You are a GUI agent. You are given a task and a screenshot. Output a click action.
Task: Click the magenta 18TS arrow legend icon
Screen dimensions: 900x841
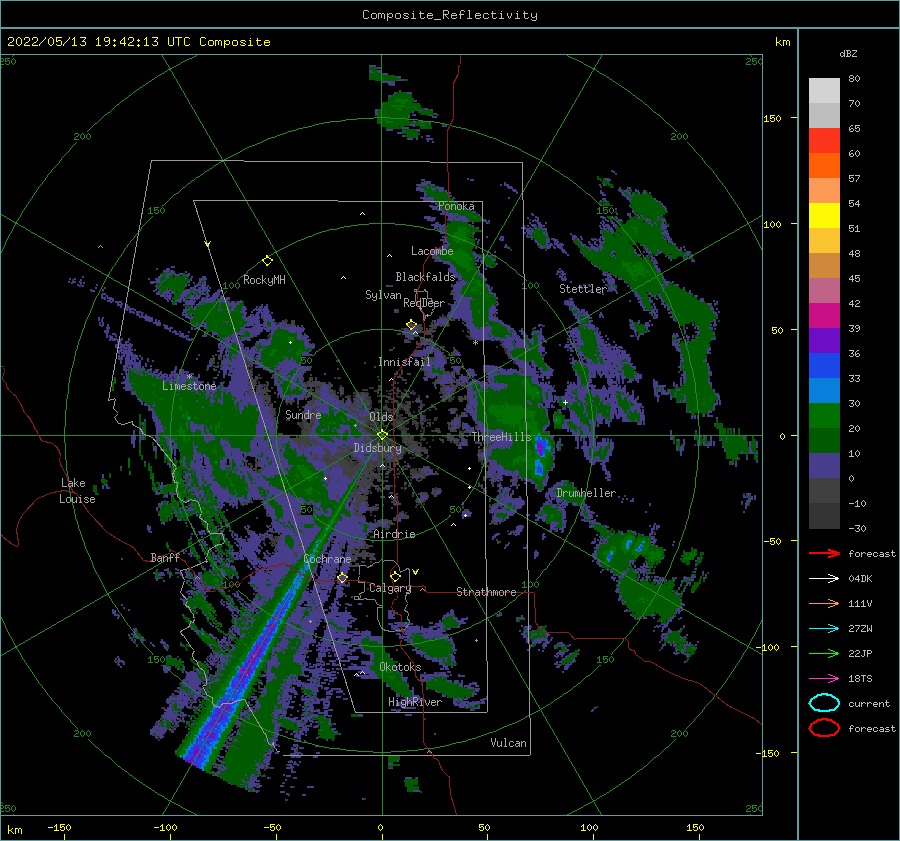click(824, 679)
